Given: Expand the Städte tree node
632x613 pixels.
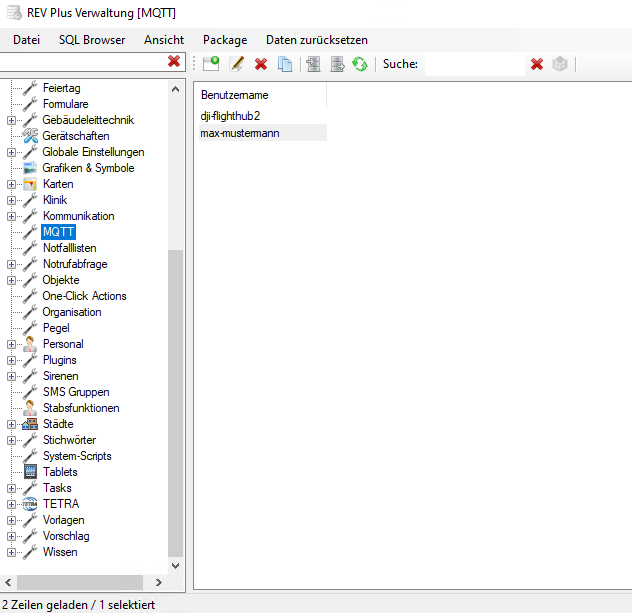Looking at the screenshot, I should click(x=11, y=424).
